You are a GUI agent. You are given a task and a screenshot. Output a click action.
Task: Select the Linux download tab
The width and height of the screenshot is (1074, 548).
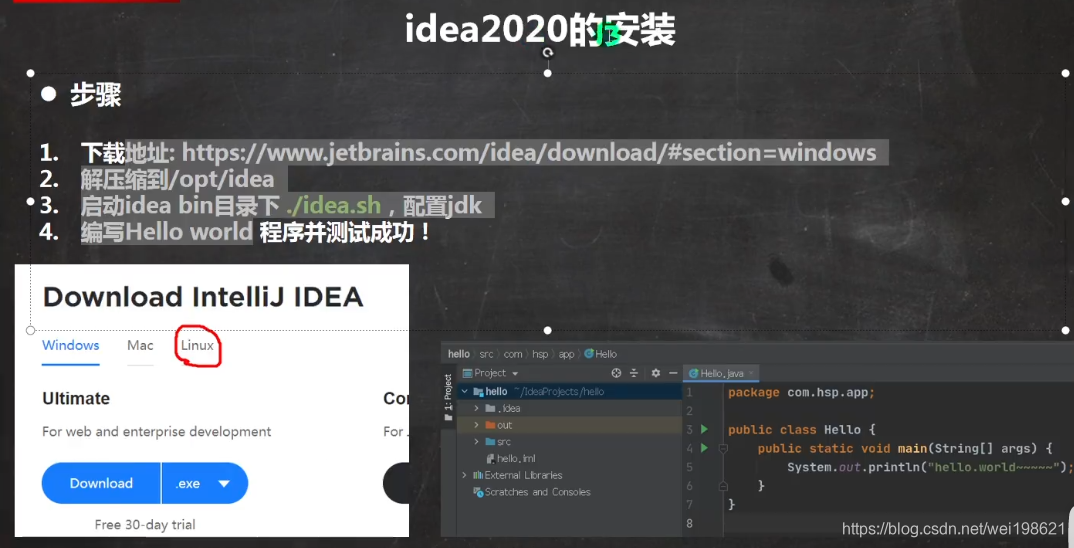click(x=197, y=345)
